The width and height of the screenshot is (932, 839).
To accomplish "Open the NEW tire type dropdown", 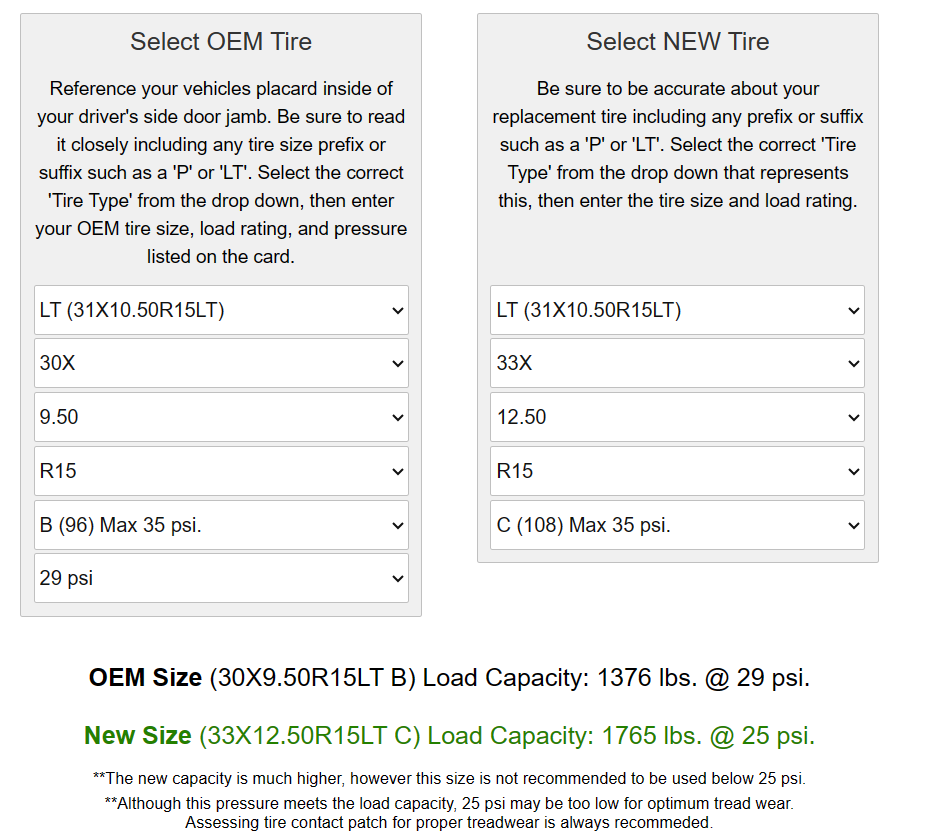I will point(677,310).
